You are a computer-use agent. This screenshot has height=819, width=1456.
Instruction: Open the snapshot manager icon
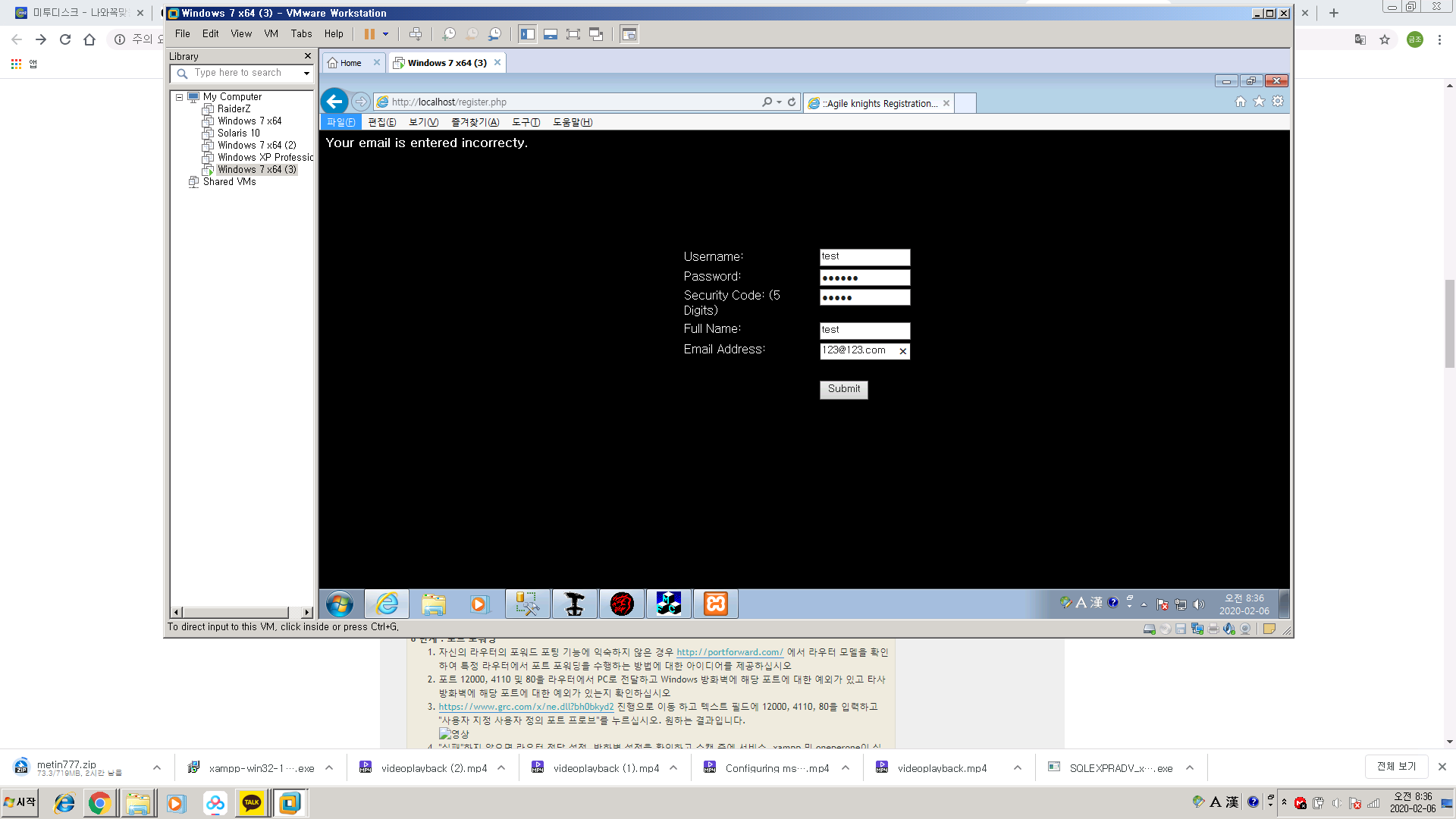click(x=494, y=34)
